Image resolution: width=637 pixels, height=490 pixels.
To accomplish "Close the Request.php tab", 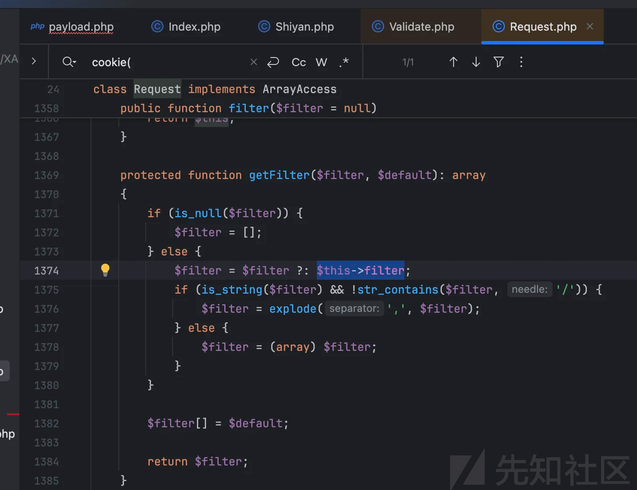I will coord(590,27).
